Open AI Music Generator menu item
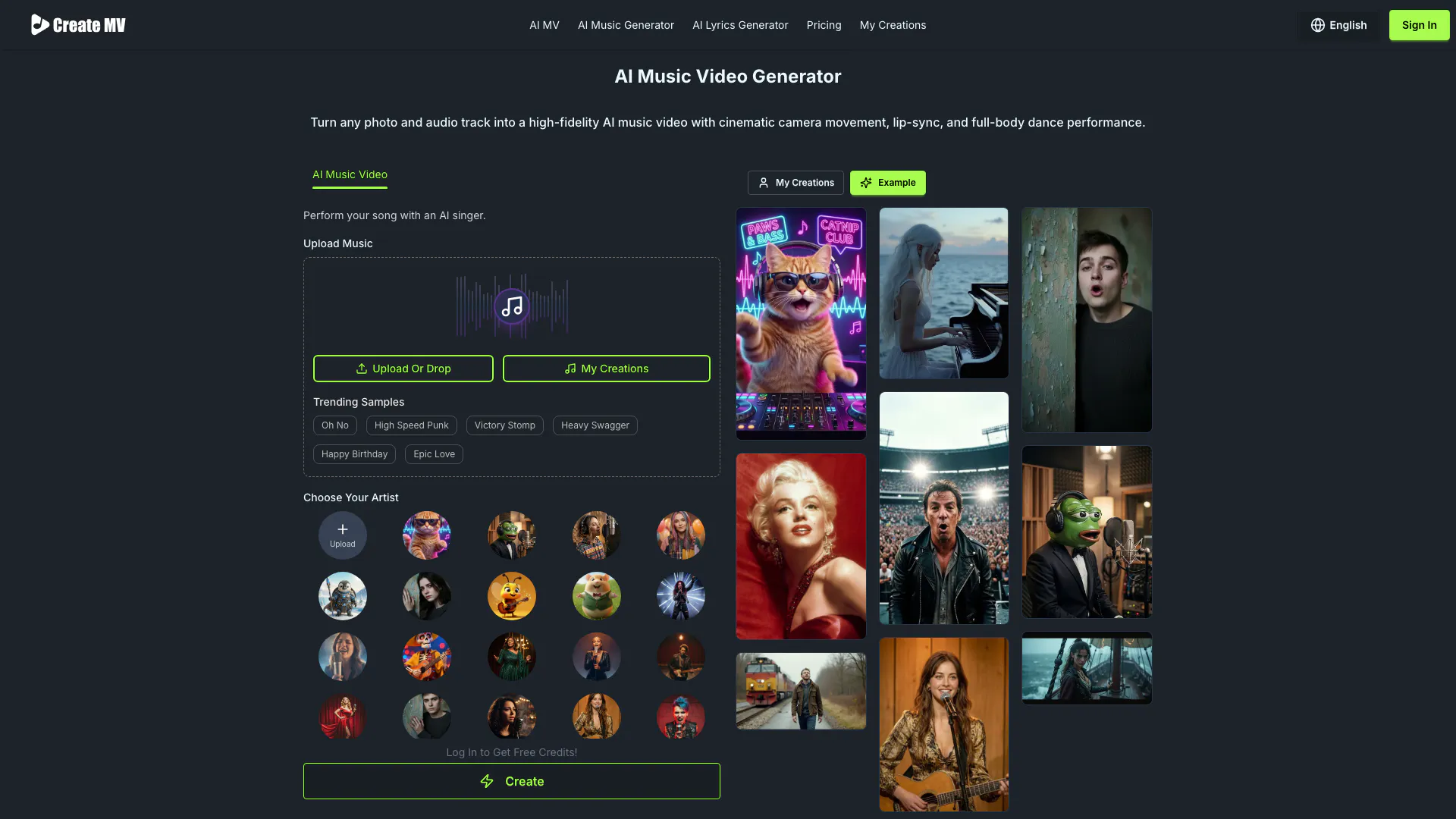Image resolution: width=1456 pixels, height=819 pixels. 626,25
